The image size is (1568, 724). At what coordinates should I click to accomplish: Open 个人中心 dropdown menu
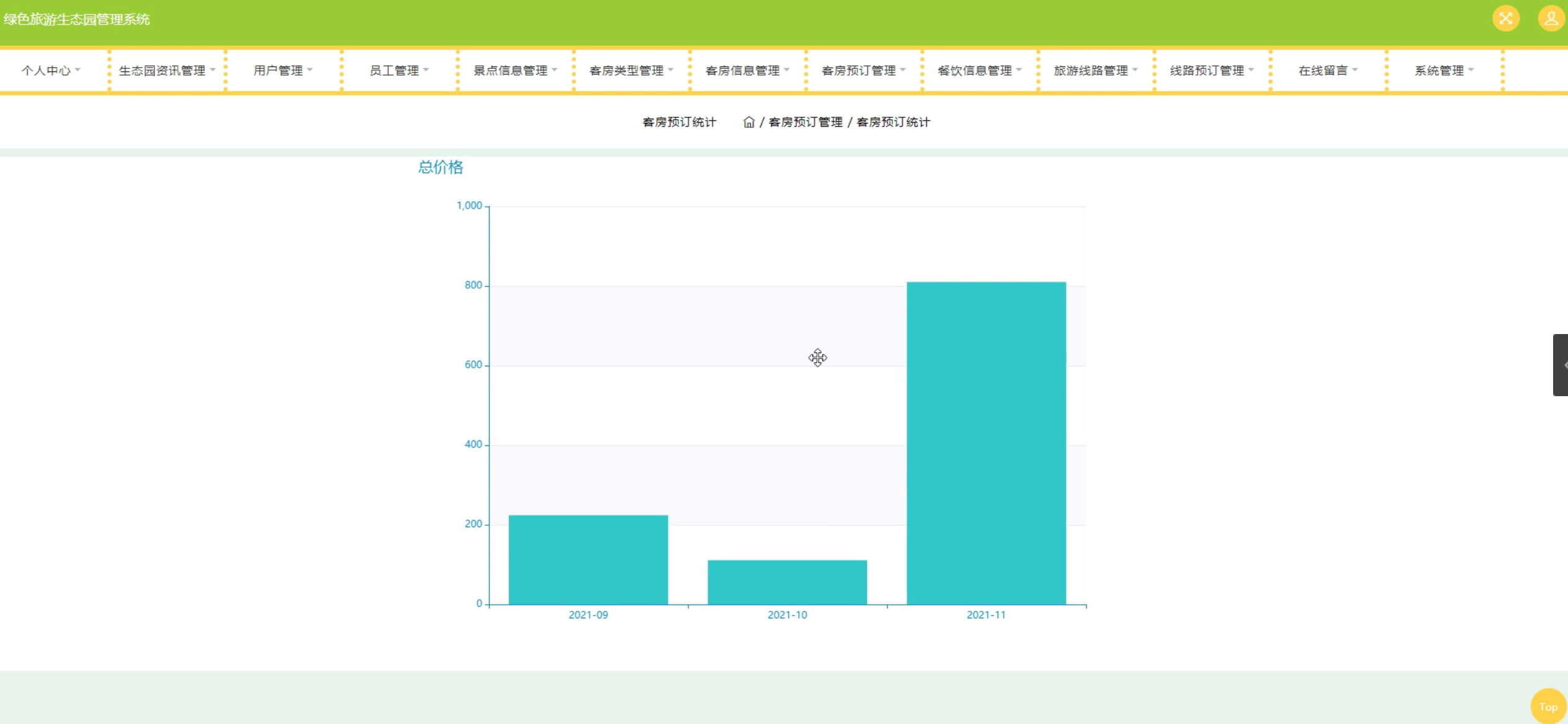(x=51, y=71)
